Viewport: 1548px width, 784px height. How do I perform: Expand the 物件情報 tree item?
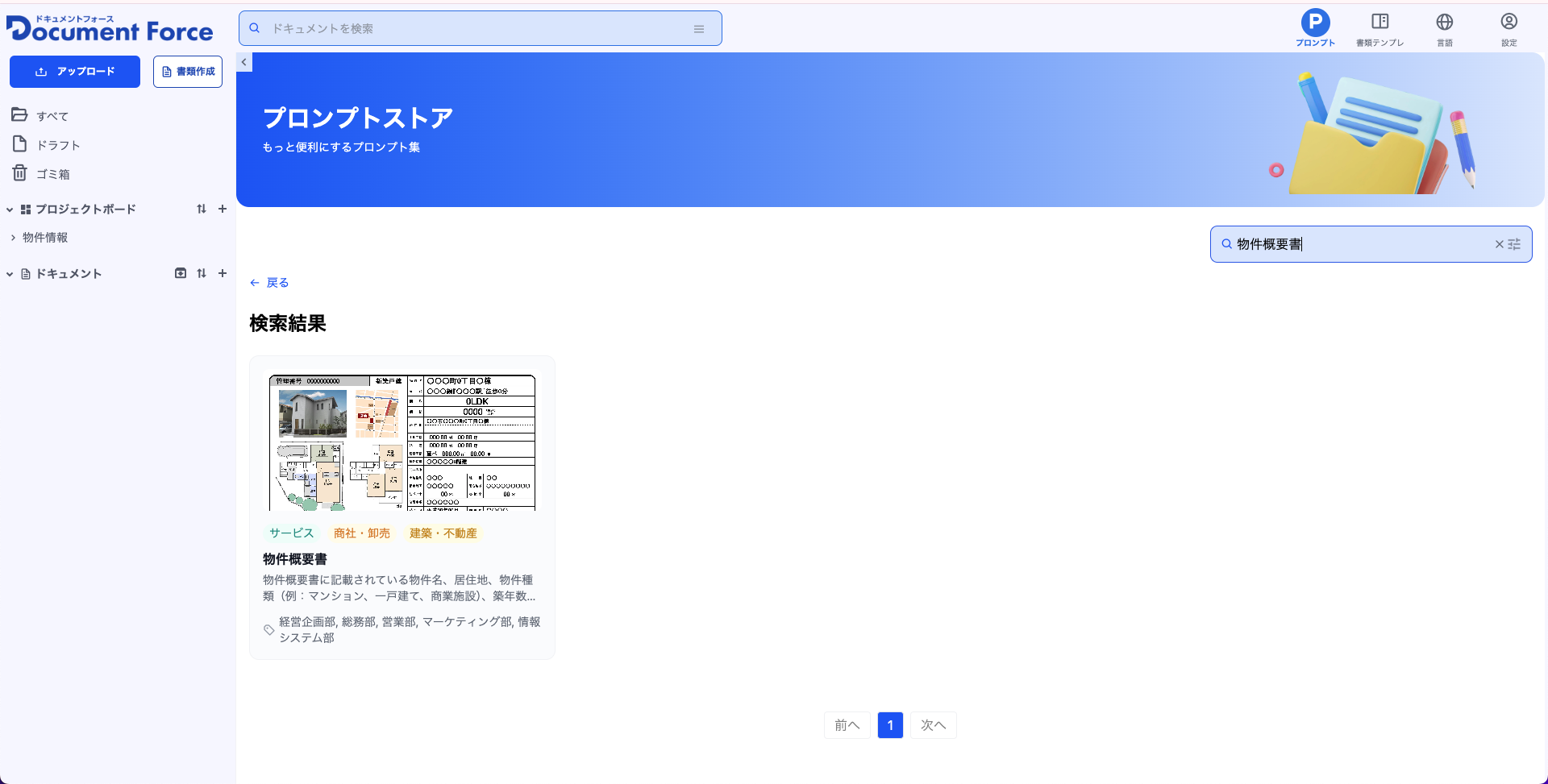[x=13, y=238]
